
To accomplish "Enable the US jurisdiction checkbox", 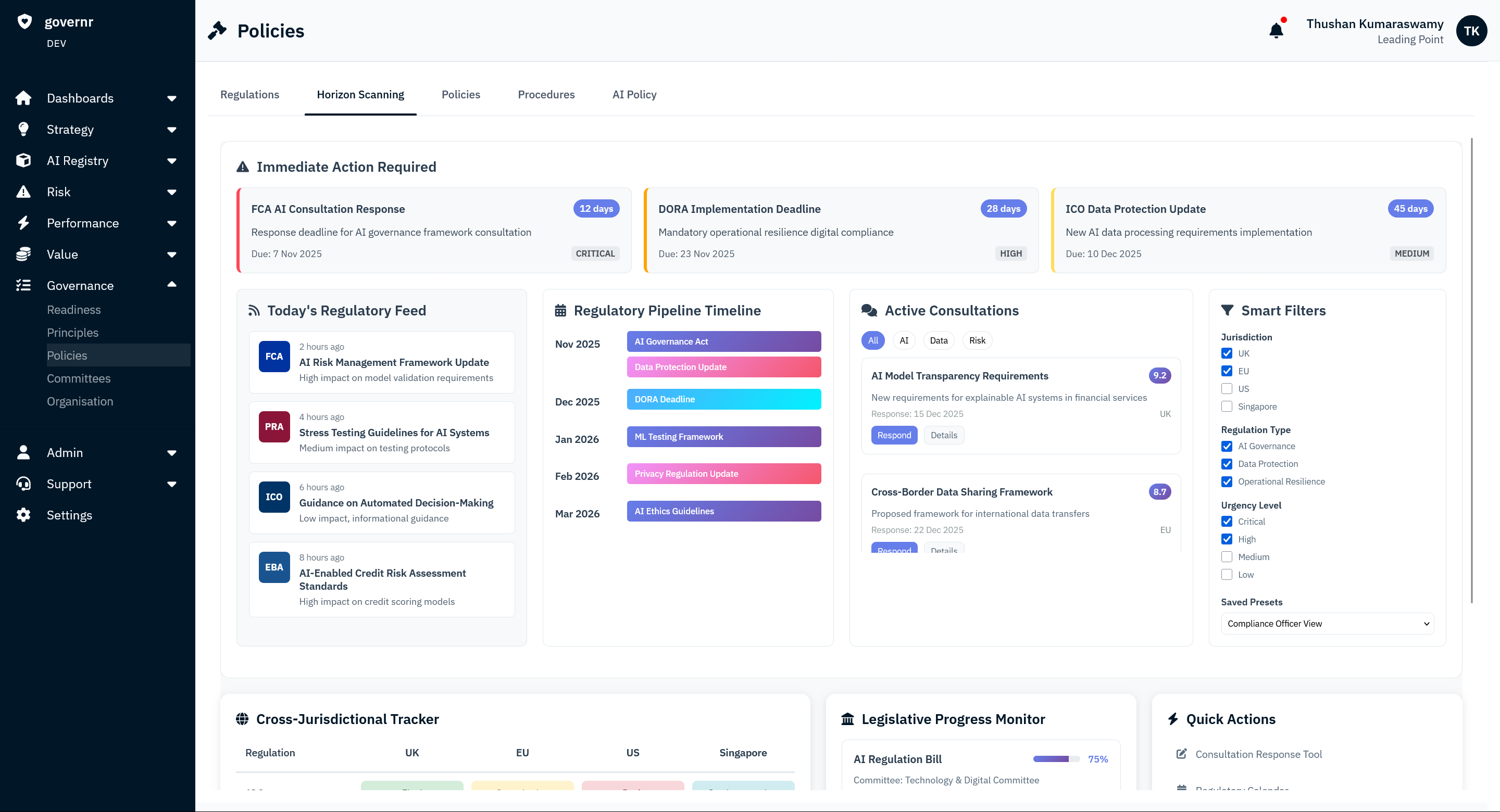I will [x=1227, y=389].
